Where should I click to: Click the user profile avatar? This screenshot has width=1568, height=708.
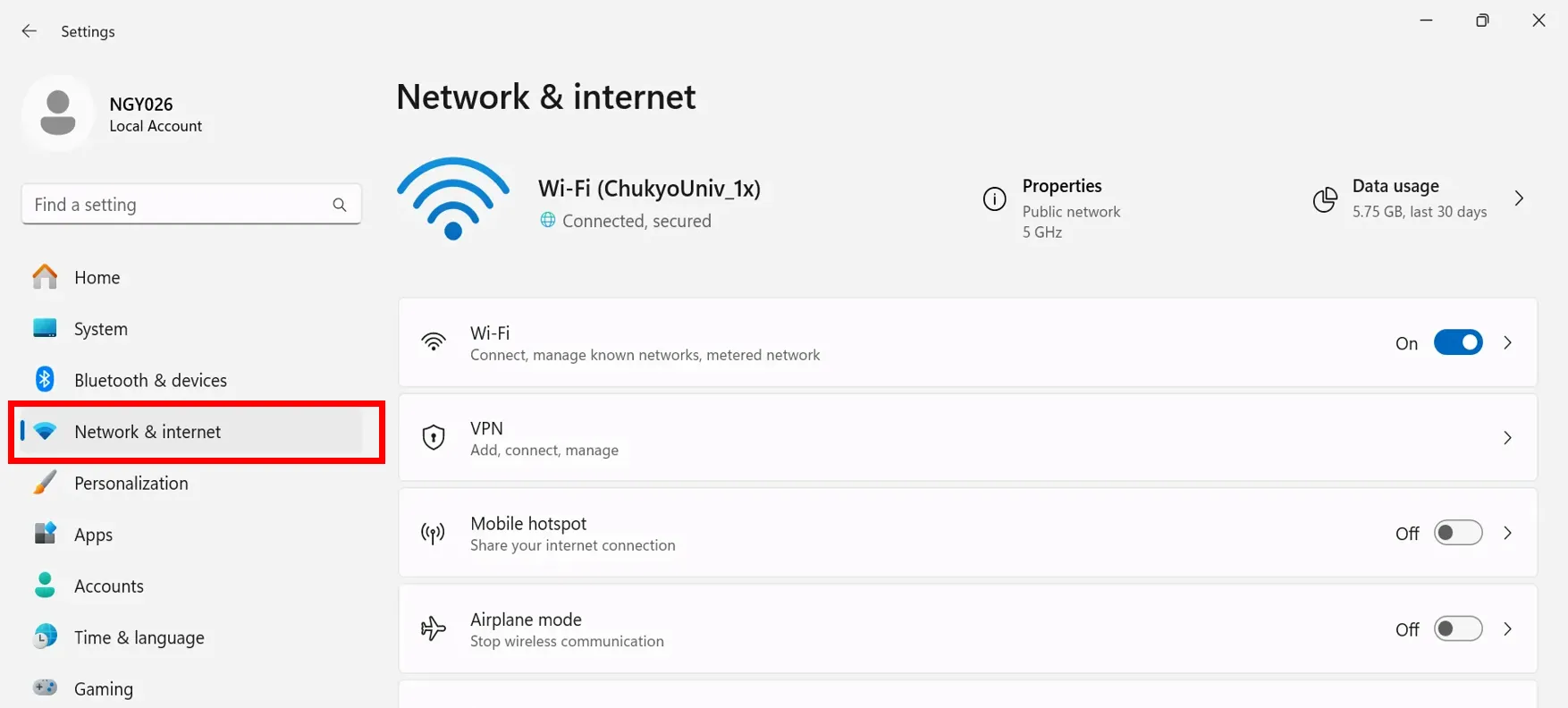pos(58,114)
